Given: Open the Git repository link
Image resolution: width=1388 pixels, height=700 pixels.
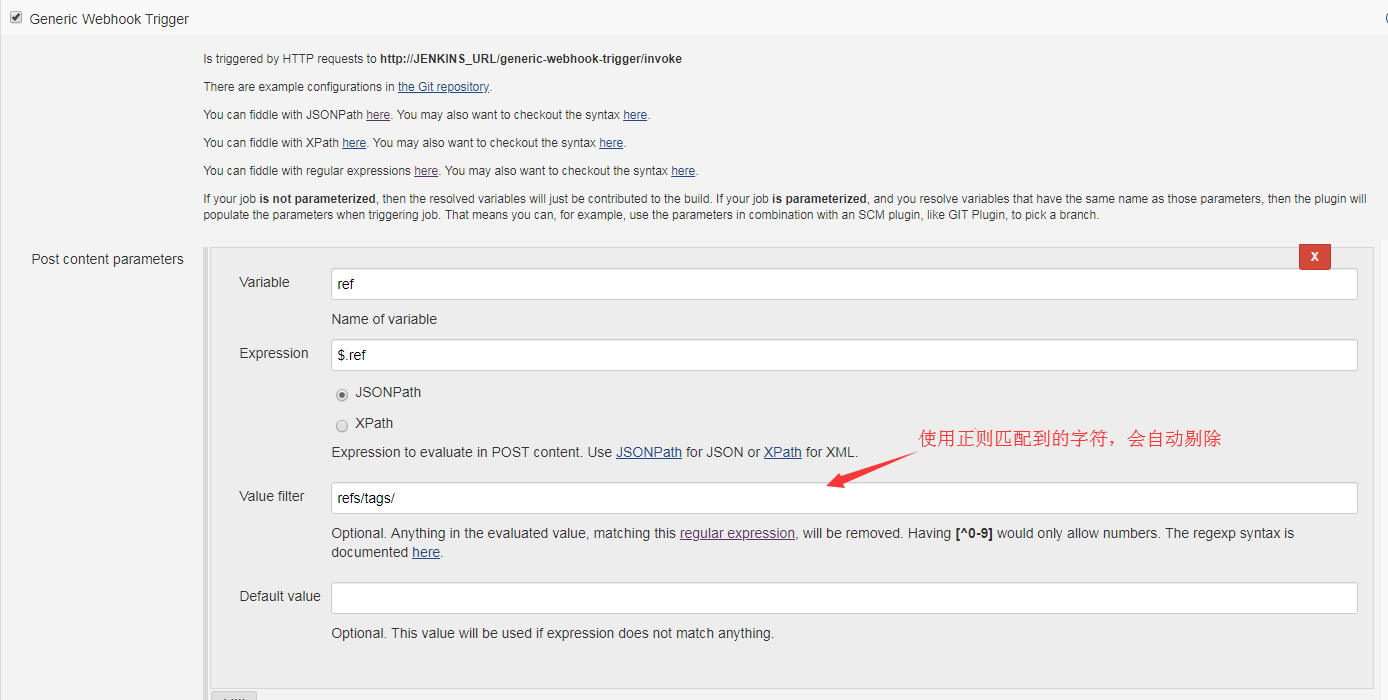Looking at the screenshot, I should coord(443,87).
